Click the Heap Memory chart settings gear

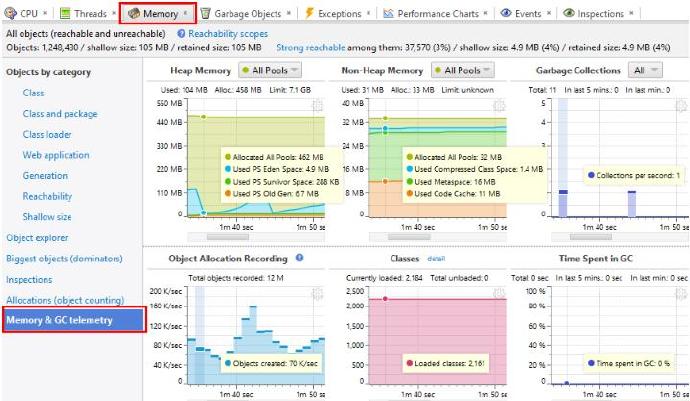pos(317,106)
